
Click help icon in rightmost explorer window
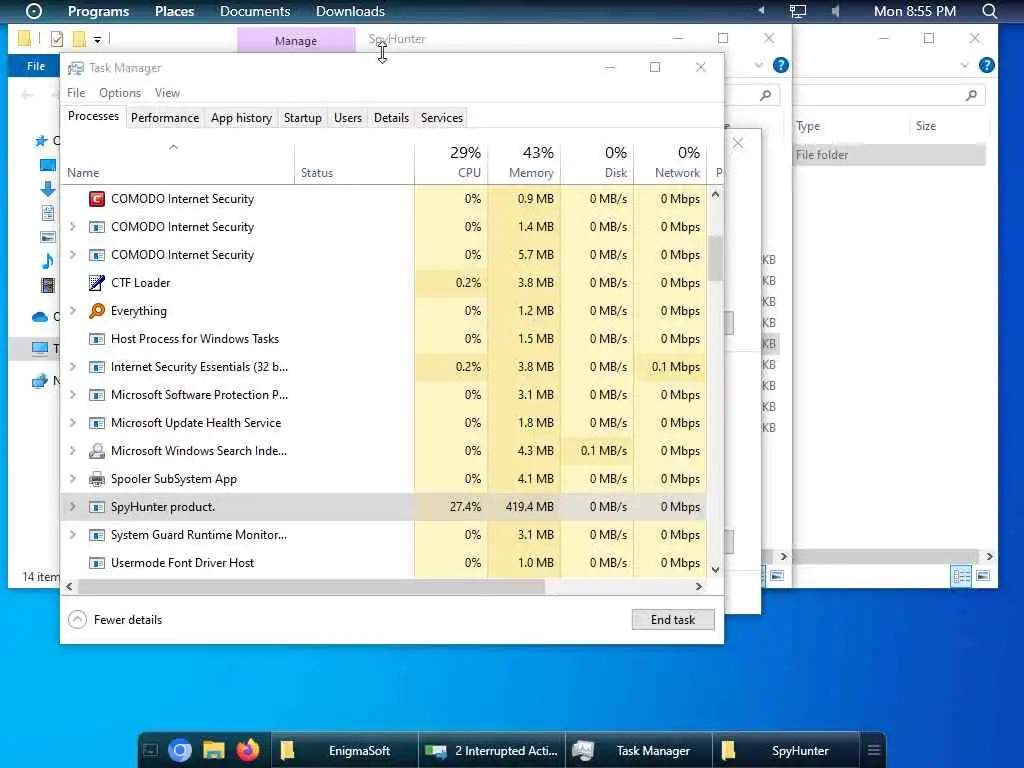tap(987, 65)
